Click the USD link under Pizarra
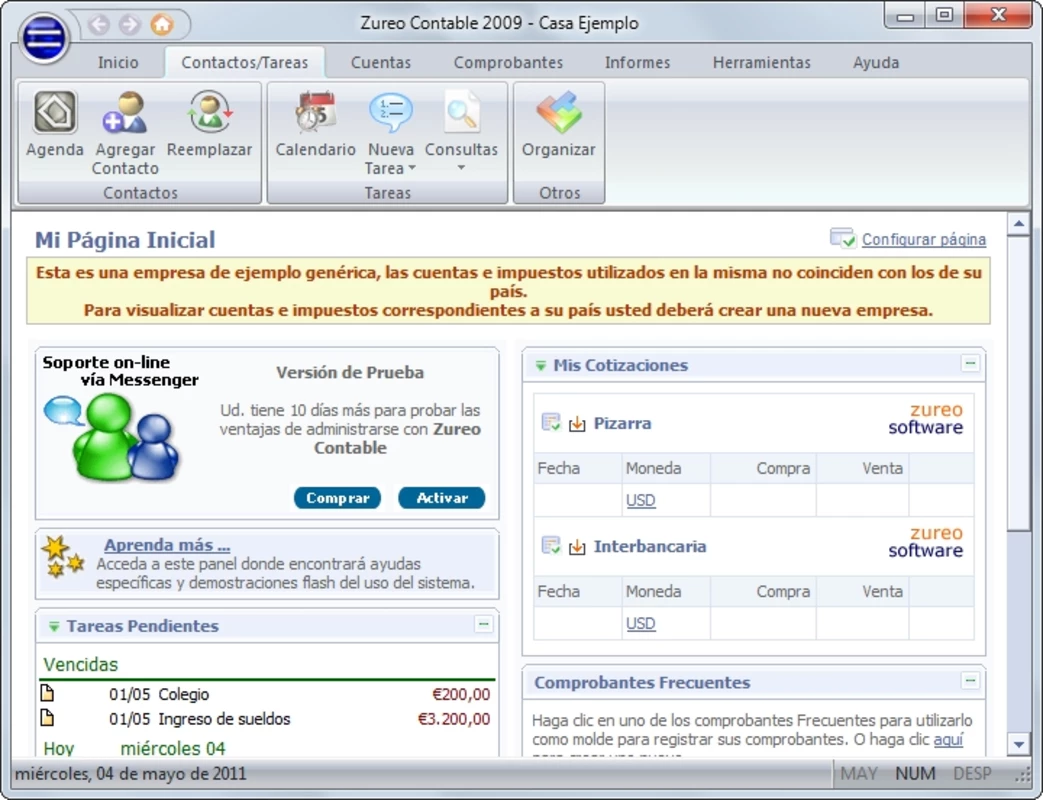Screen dimensions: 1043x800 tap(641, 500)
